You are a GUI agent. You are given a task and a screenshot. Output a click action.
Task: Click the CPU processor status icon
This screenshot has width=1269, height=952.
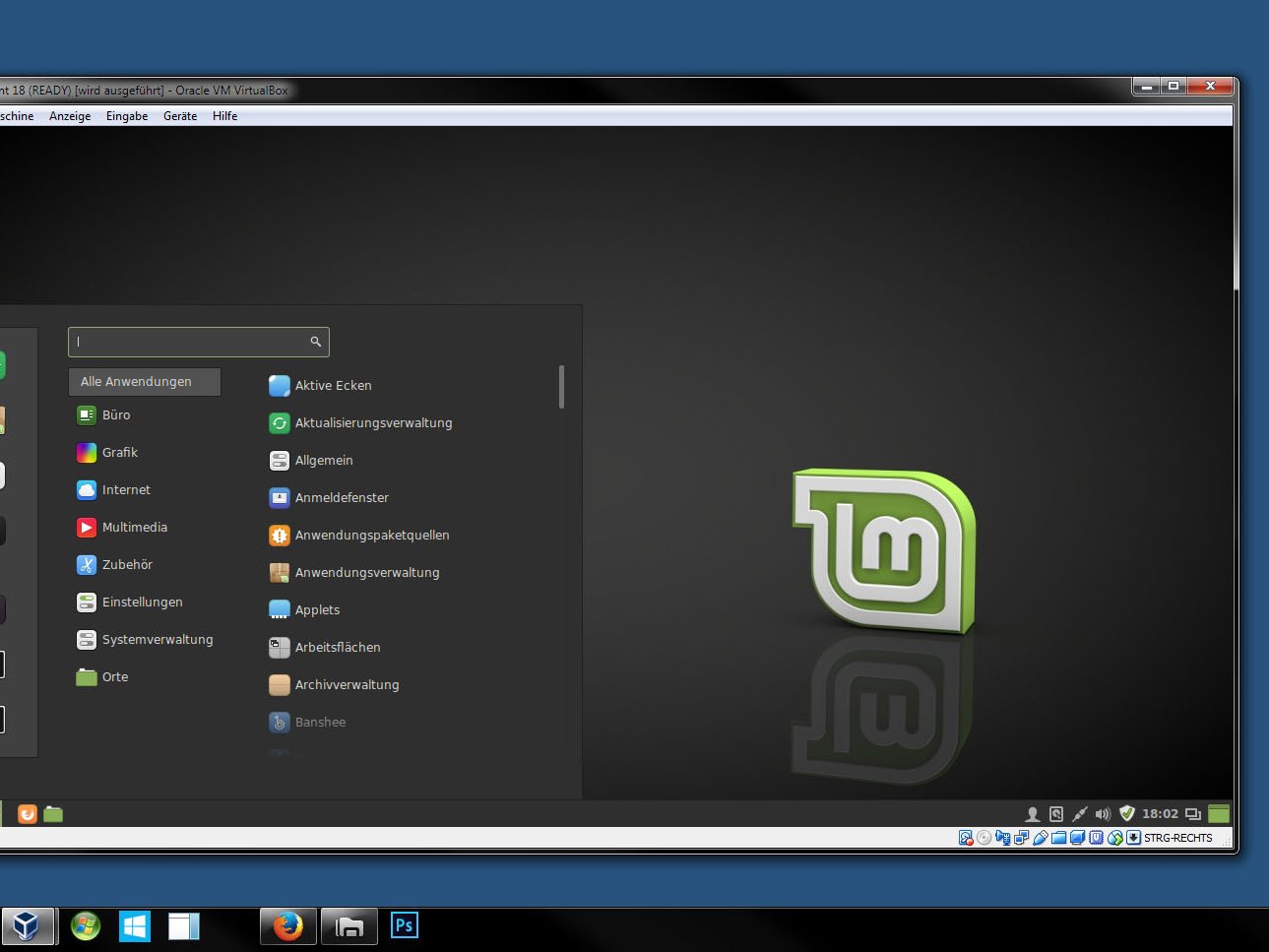point(1096,838)
